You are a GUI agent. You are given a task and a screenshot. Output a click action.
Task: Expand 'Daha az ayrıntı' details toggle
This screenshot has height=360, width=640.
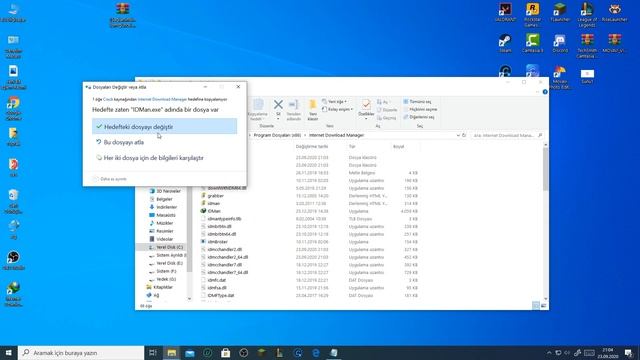110,179
